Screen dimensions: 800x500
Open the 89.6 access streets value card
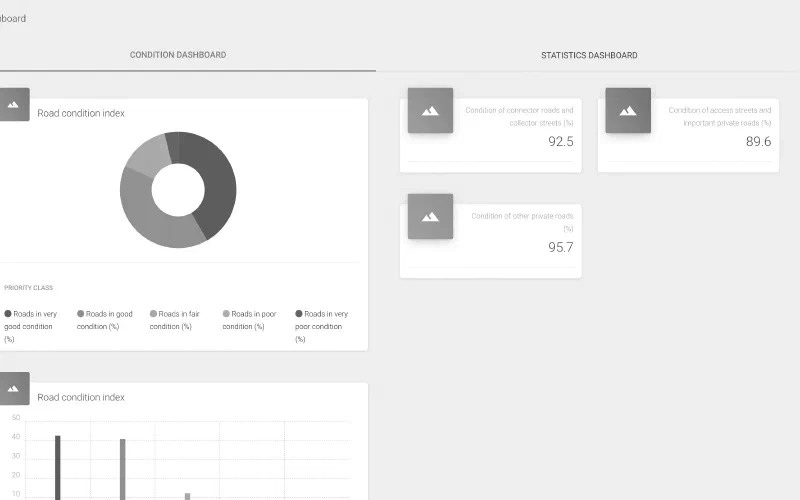click(x=688, y=135)
